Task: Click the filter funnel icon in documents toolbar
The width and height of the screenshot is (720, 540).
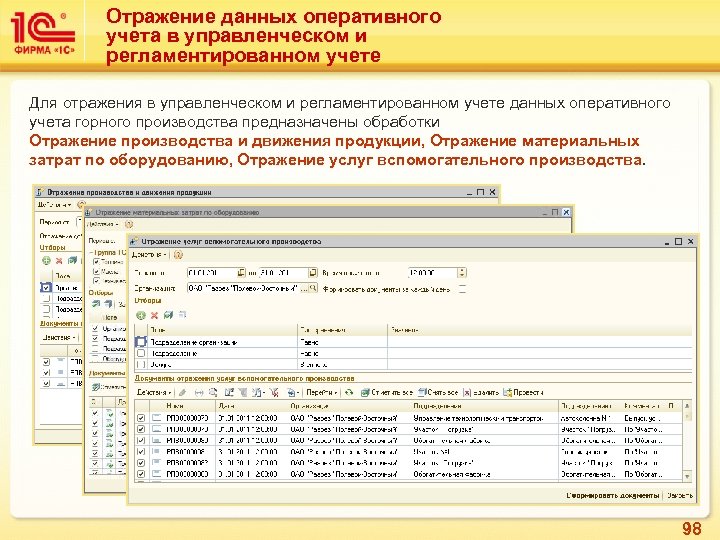Action: 242,392
